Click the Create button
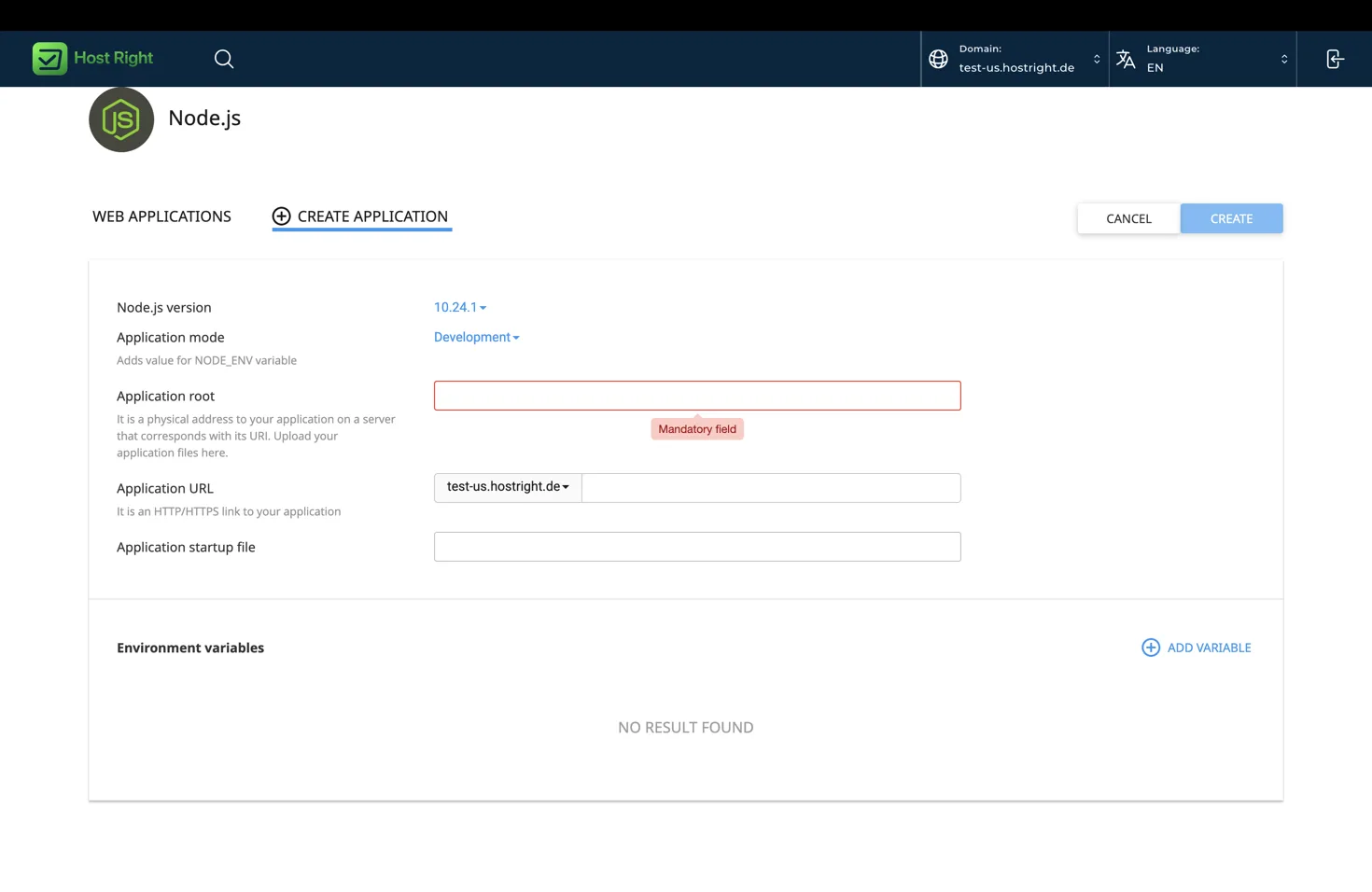 pyautogui.click(x=1231, y=218)
